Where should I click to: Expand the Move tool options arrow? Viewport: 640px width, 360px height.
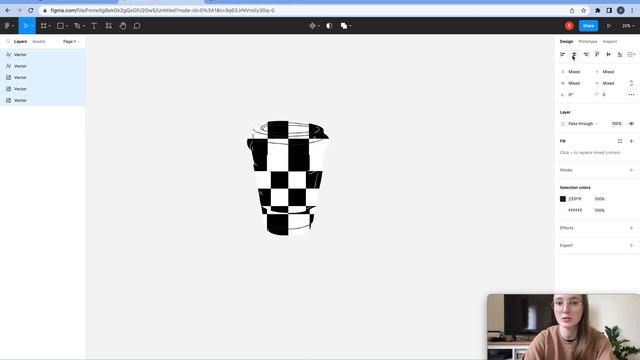tap(32, 26)
